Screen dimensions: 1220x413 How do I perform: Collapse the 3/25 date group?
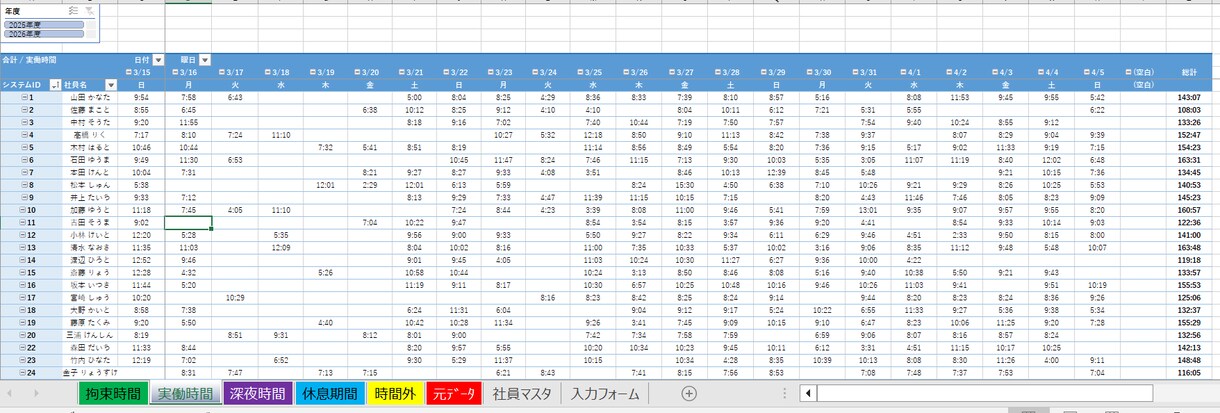[580, 73]
